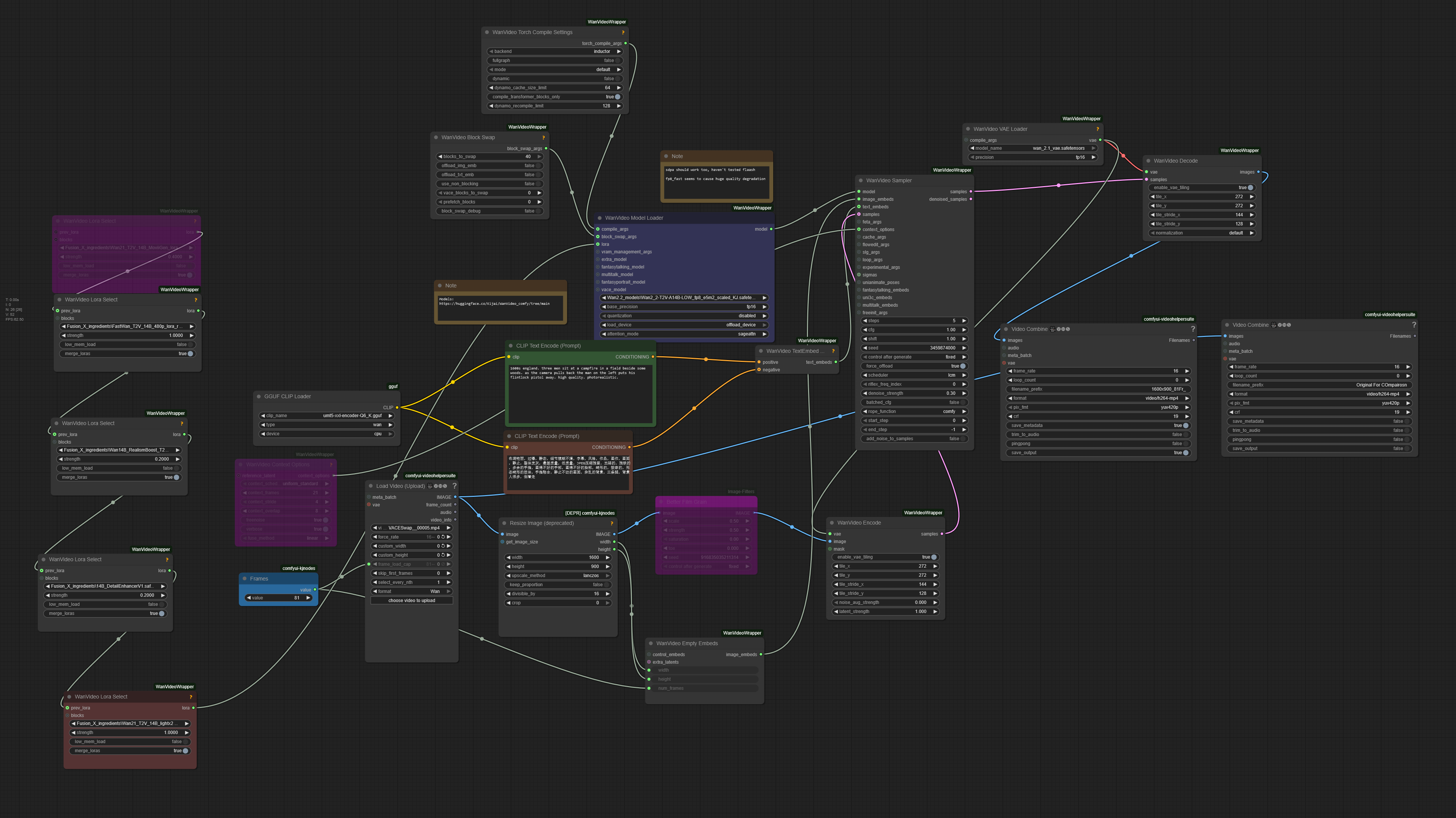Screen dimensions: 1456x818
Task: Click the orange help icon on Resize Image node
Action: tap(611, 523)
